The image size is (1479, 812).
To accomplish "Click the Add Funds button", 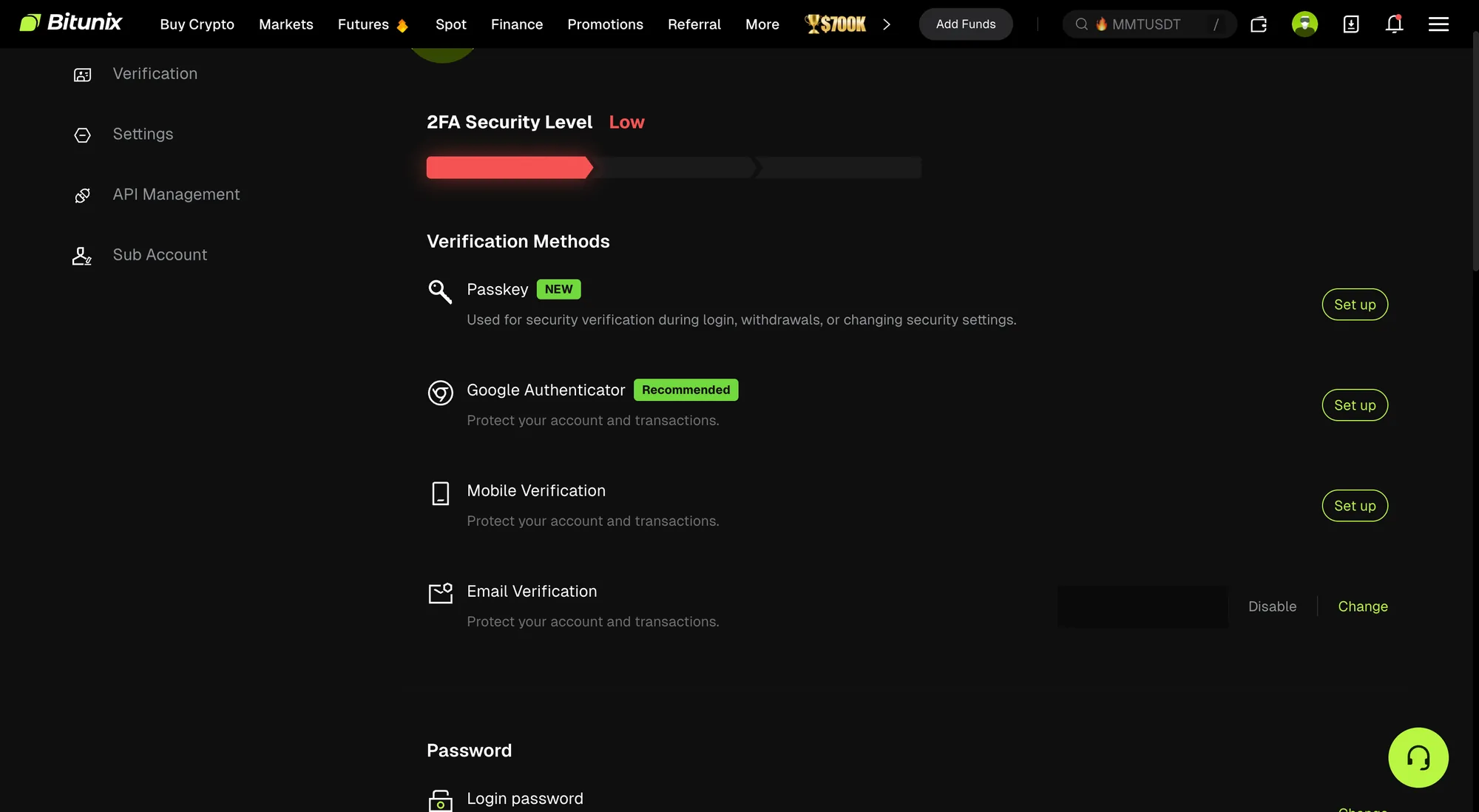I will click(966, 24).
